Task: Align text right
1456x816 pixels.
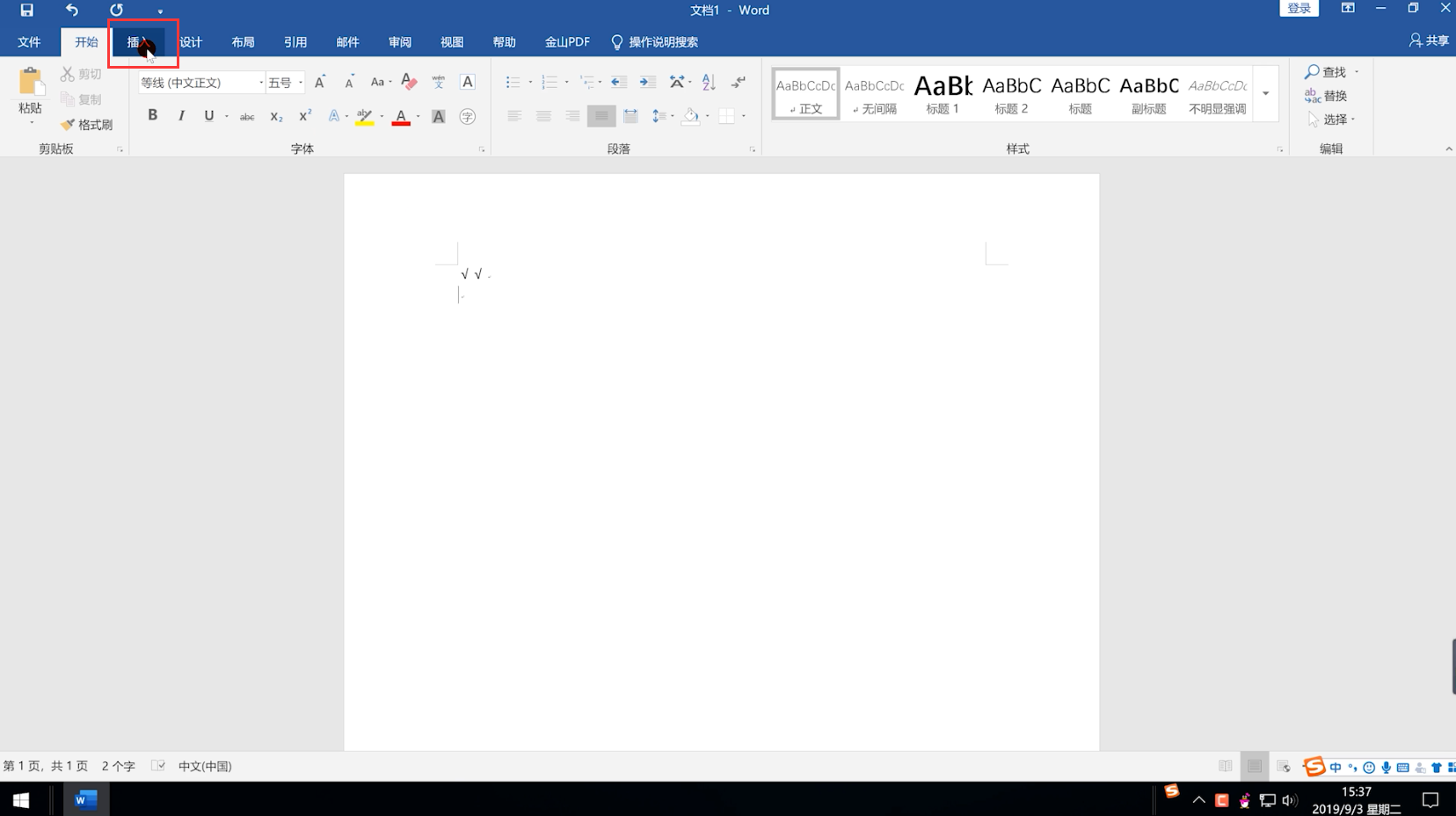Action: [x=572, y=116]
